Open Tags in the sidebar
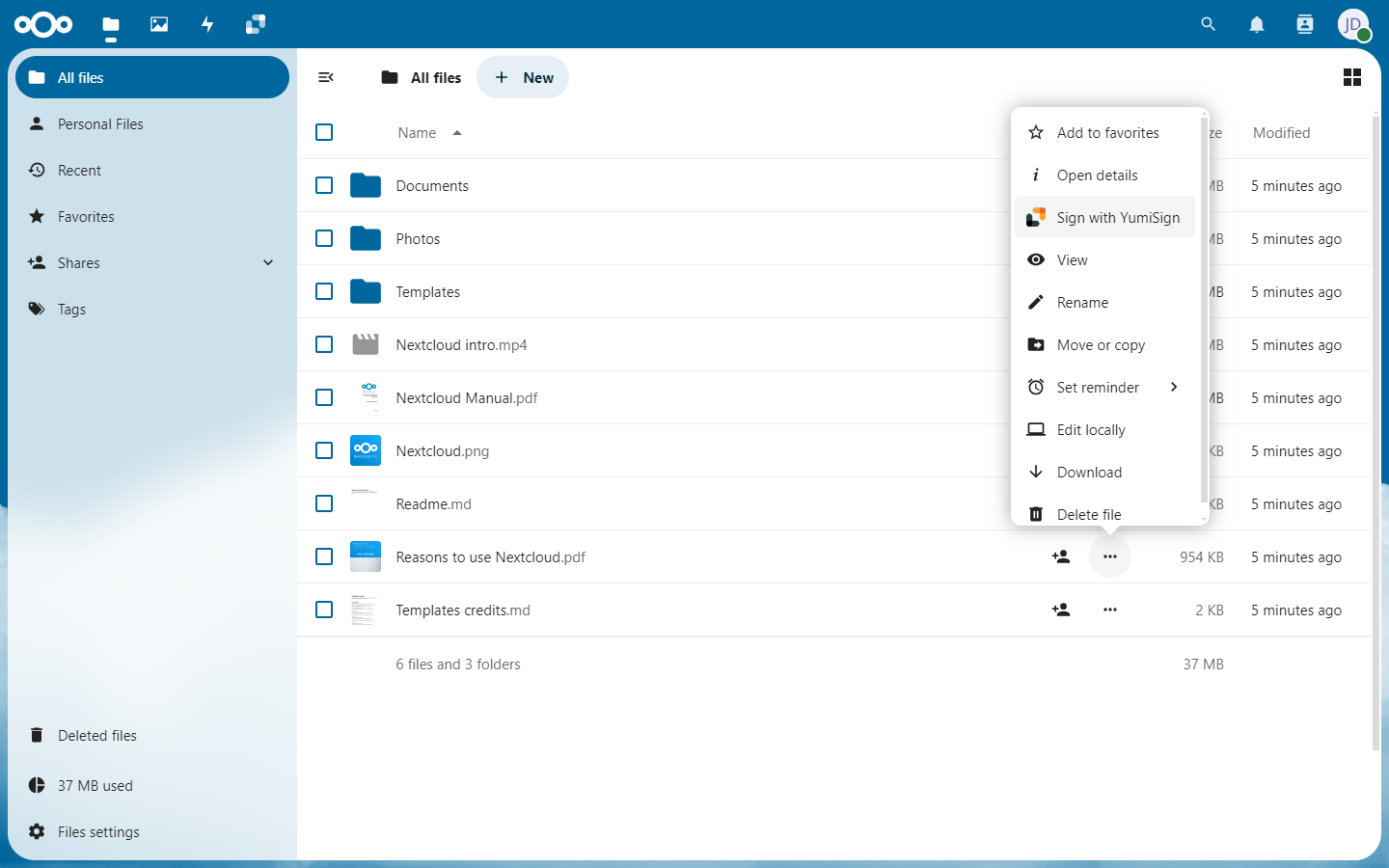The image size is (1389, 868). tap(152, 309)
